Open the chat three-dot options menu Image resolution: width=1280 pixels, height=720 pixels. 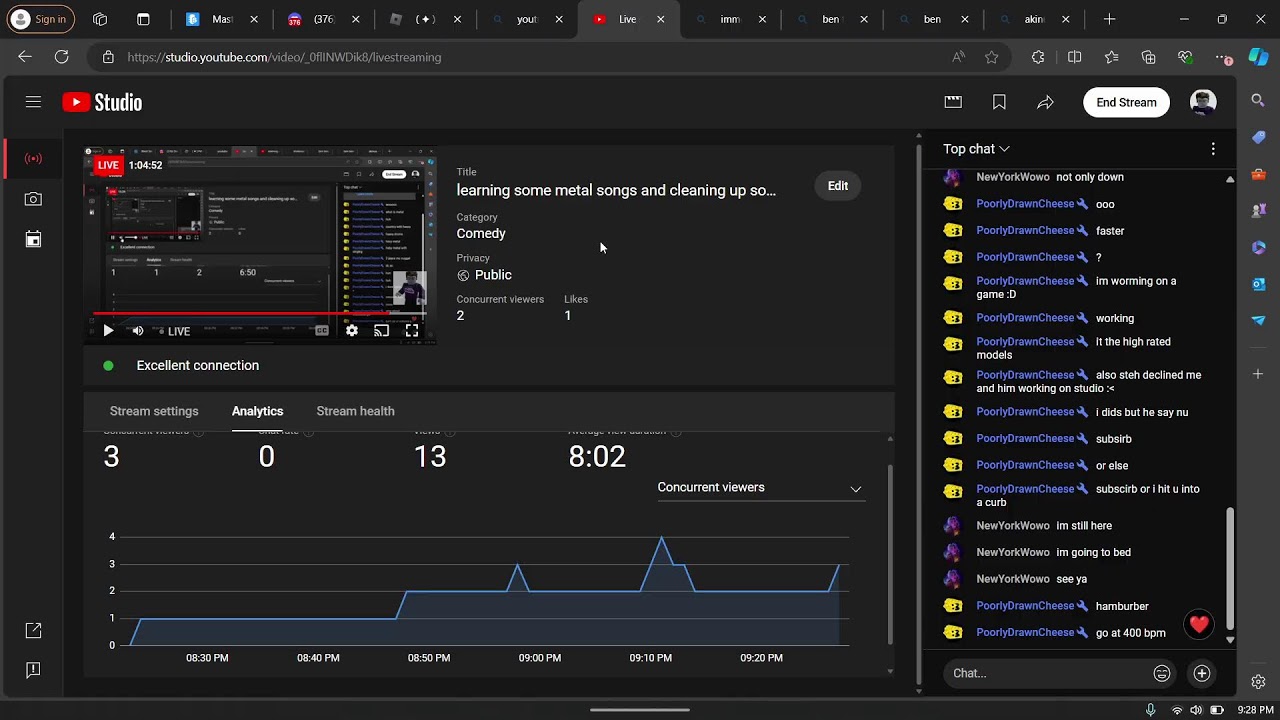point(1213,149)
